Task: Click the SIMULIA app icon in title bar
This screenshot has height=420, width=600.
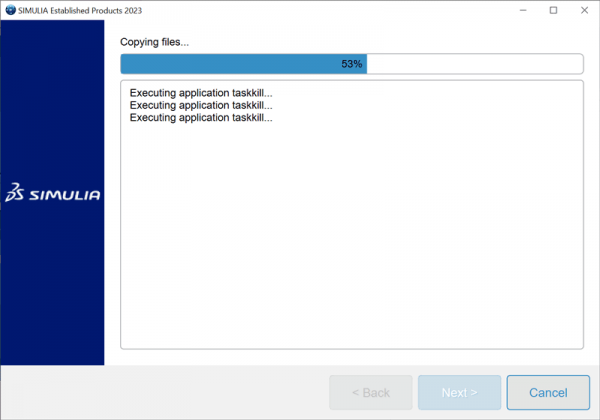Action: point(10,10)
